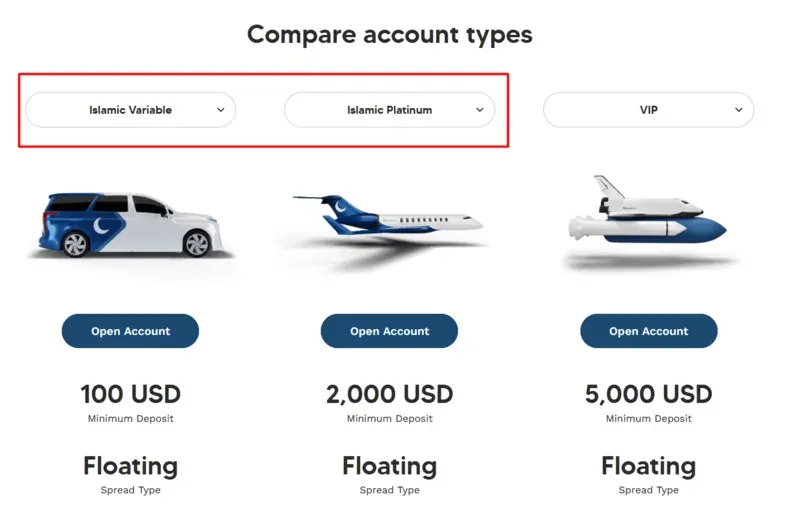800x511 pixels.
Task: Click the 100 USD minimum deposit text
Action: 131,394
